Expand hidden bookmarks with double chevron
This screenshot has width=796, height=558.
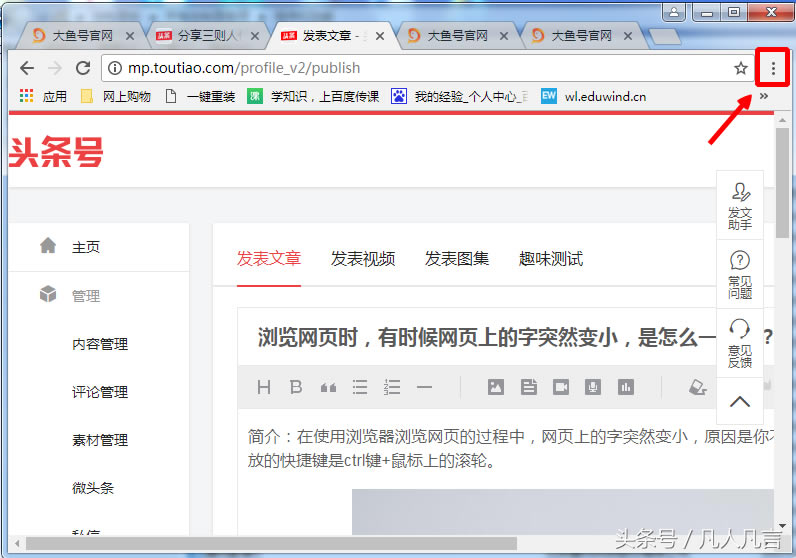[764, 97]
